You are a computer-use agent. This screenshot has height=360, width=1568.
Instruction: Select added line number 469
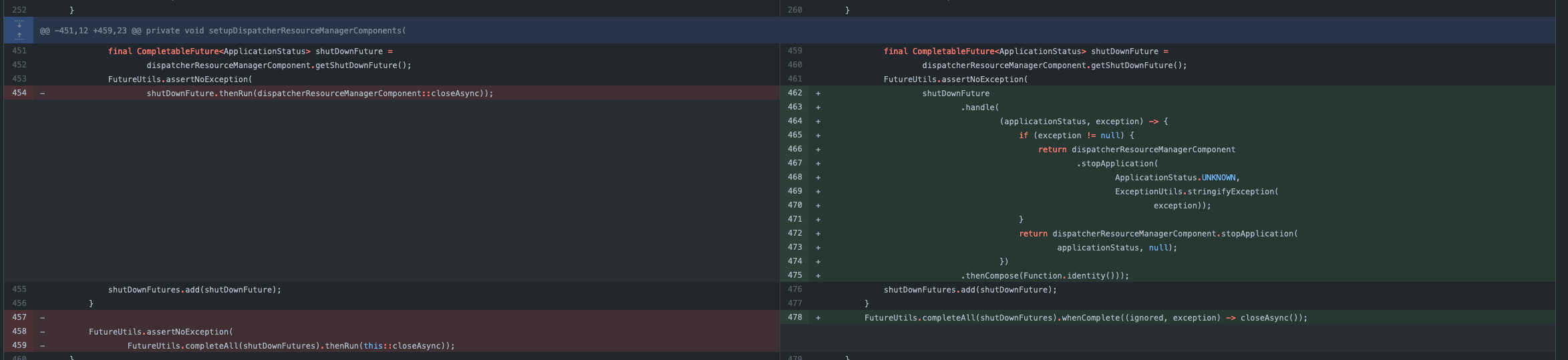click(x=795, y=192)
